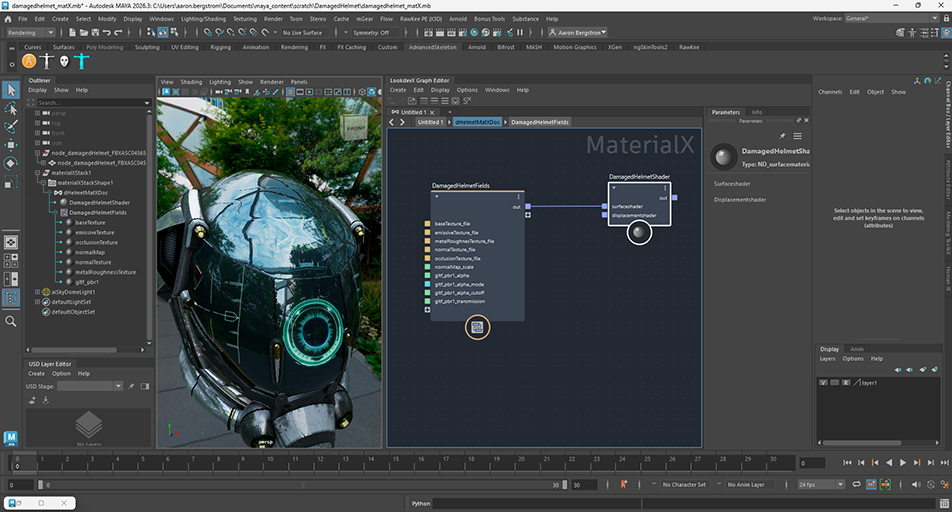Open the USD Stage dropdown

90,386
